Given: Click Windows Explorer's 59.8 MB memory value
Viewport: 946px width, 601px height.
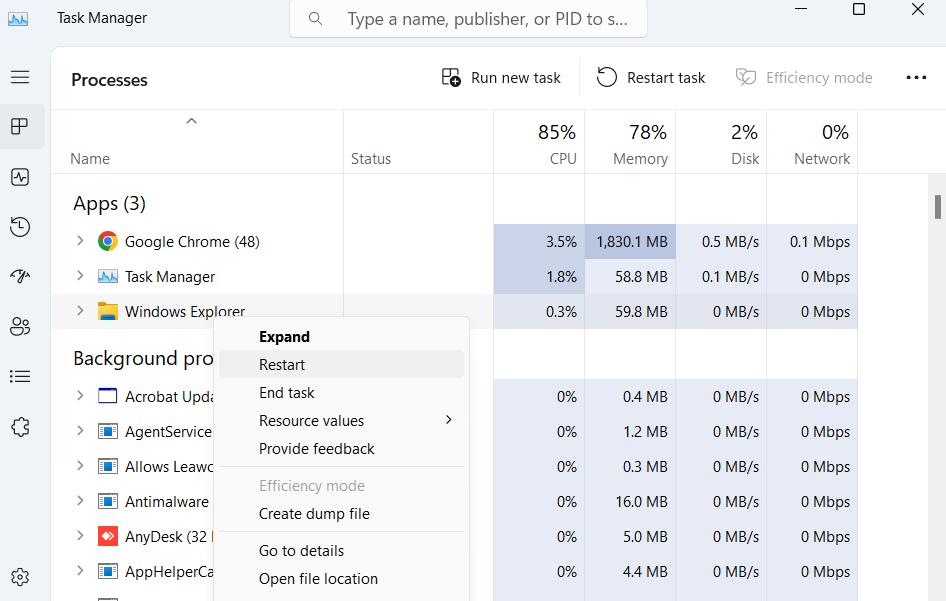Looking at the screenshot, I should (641, 311).
